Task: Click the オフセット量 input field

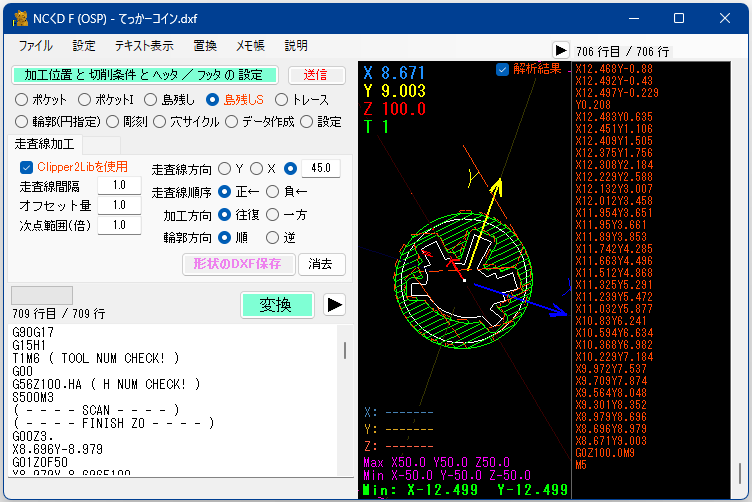Action: tap(119, 205)
